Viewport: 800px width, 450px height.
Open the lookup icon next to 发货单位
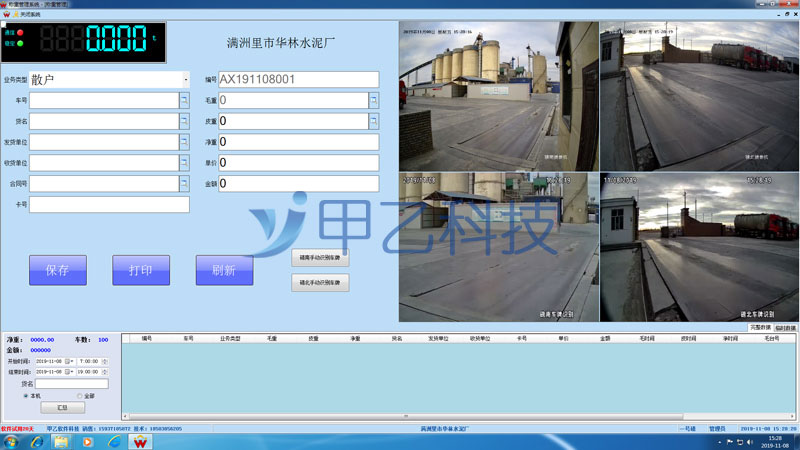[184, 142]
